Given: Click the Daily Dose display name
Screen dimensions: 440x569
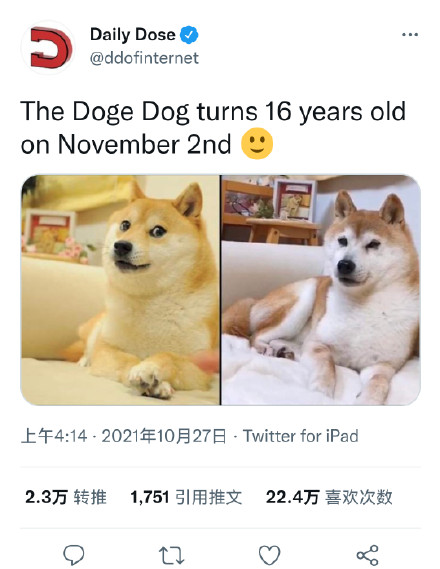Looking at the screenshot, I should point(133,35).
